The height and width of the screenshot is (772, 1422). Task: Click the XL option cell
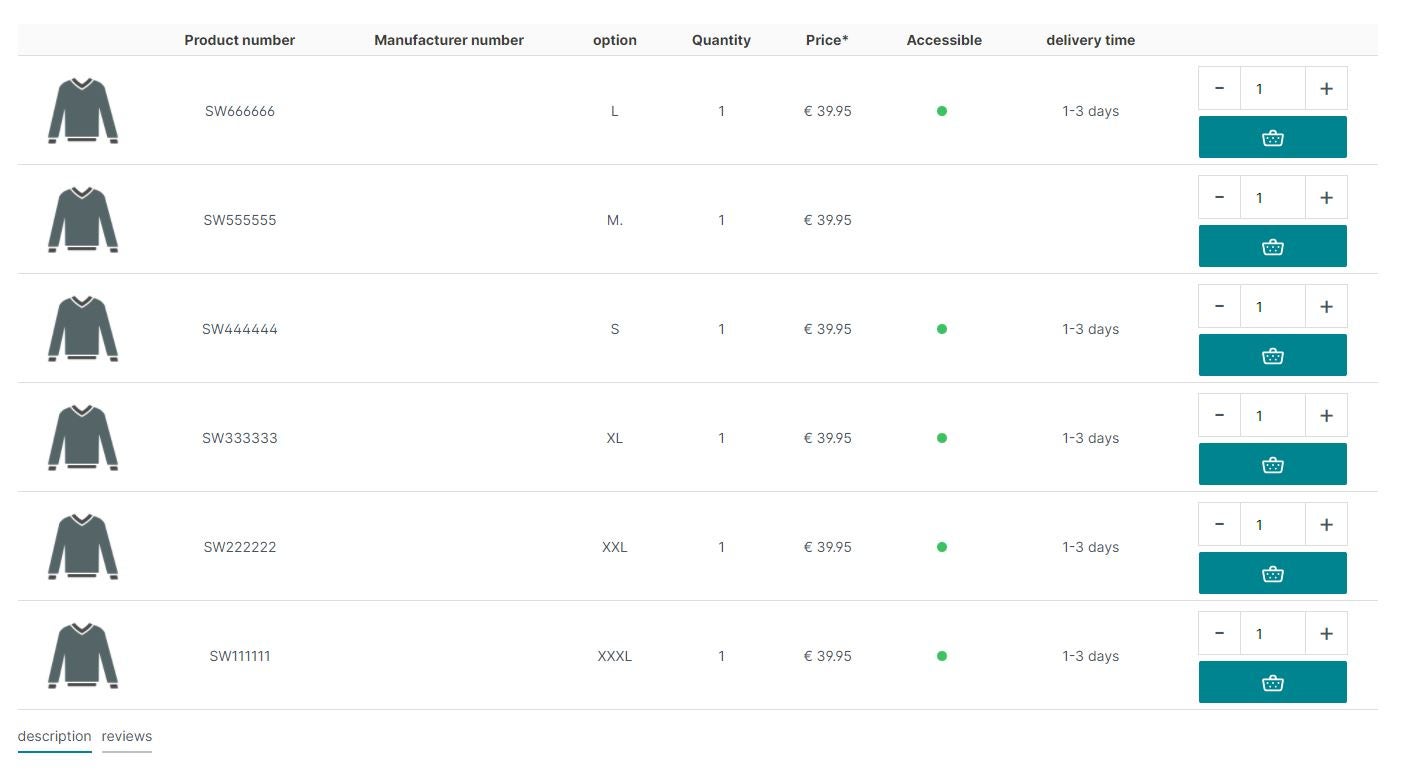coord(615,438)
